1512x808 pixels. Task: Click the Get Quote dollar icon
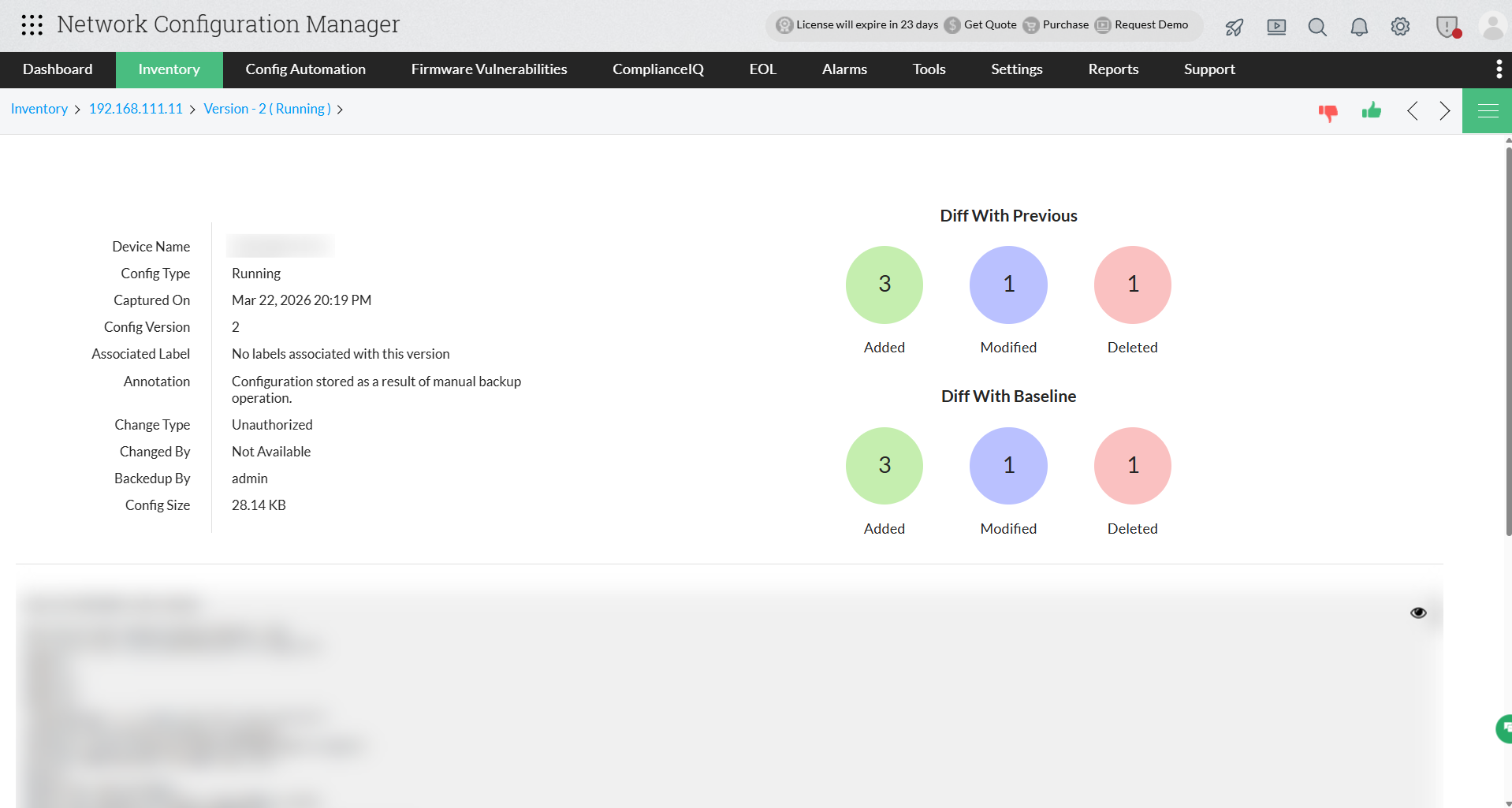click(952, 25)
